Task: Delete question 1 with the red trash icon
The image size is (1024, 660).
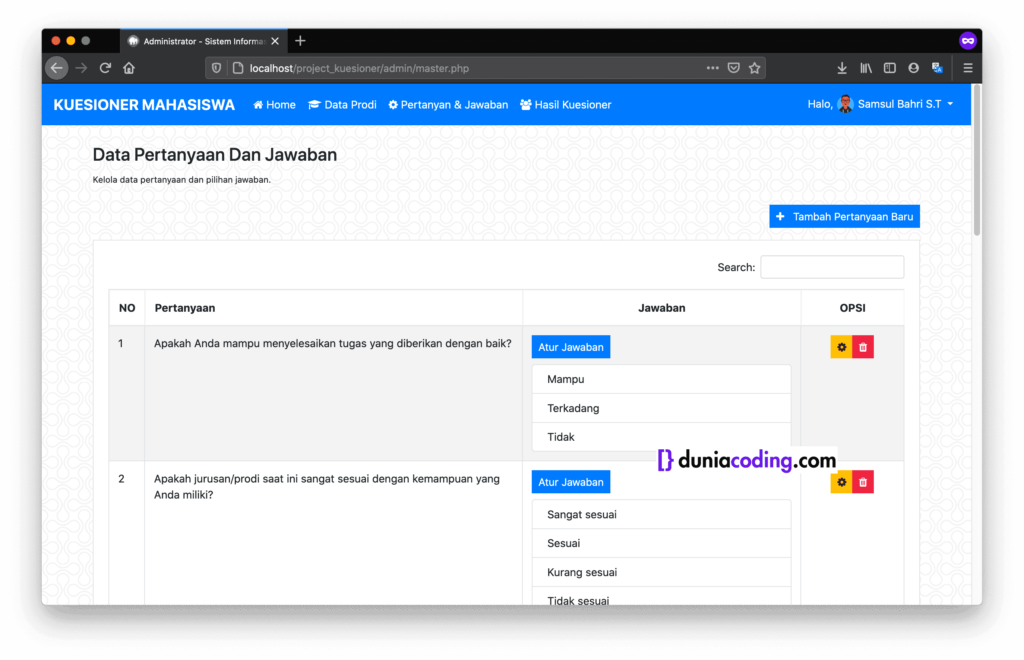Action: pyautogui.click(x=863, y=346)
